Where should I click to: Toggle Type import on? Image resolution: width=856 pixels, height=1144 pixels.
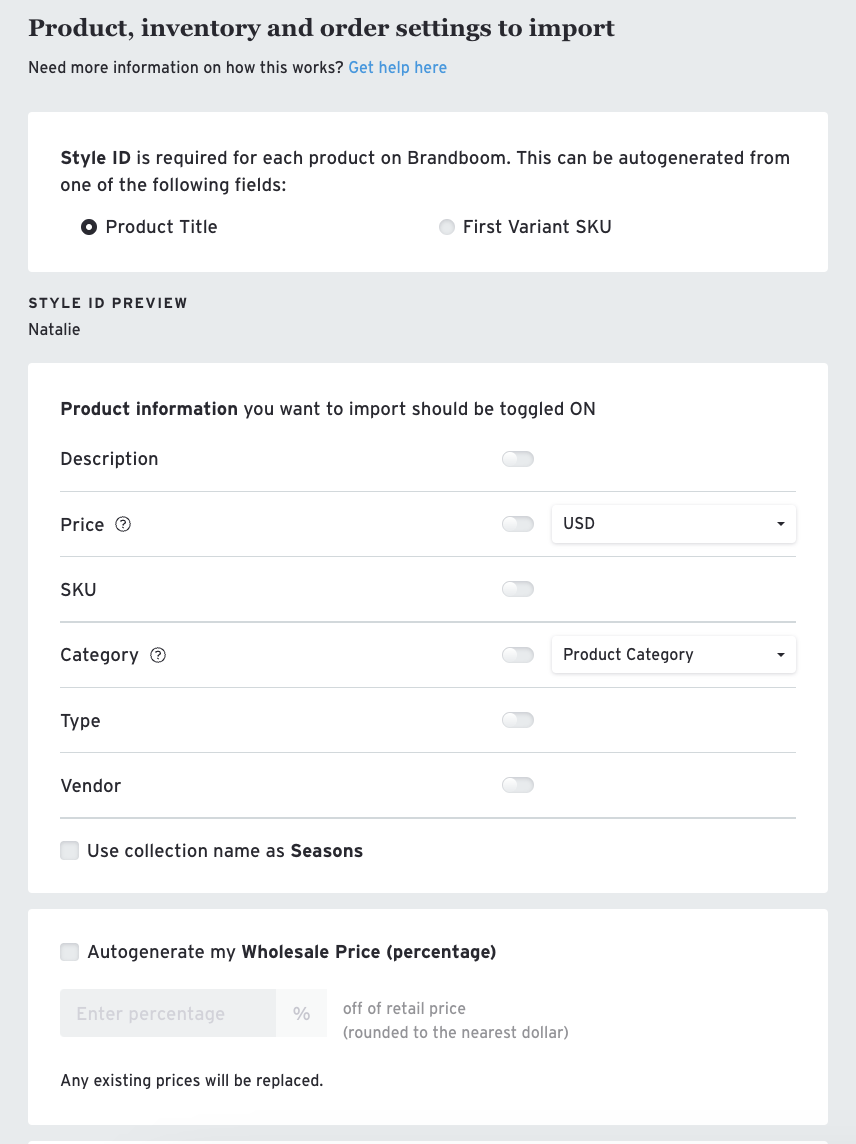point(518,719)
